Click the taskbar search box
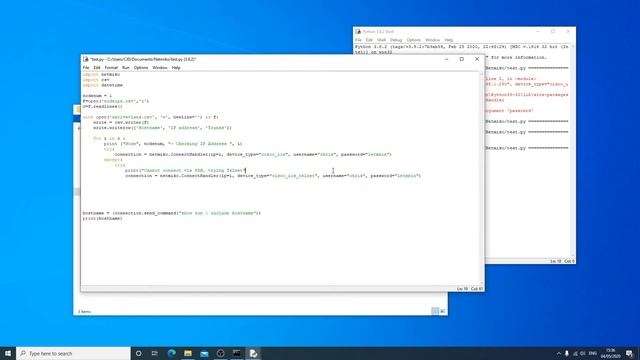The height and width of the screenshot is (360, 640). click(73, 353)
